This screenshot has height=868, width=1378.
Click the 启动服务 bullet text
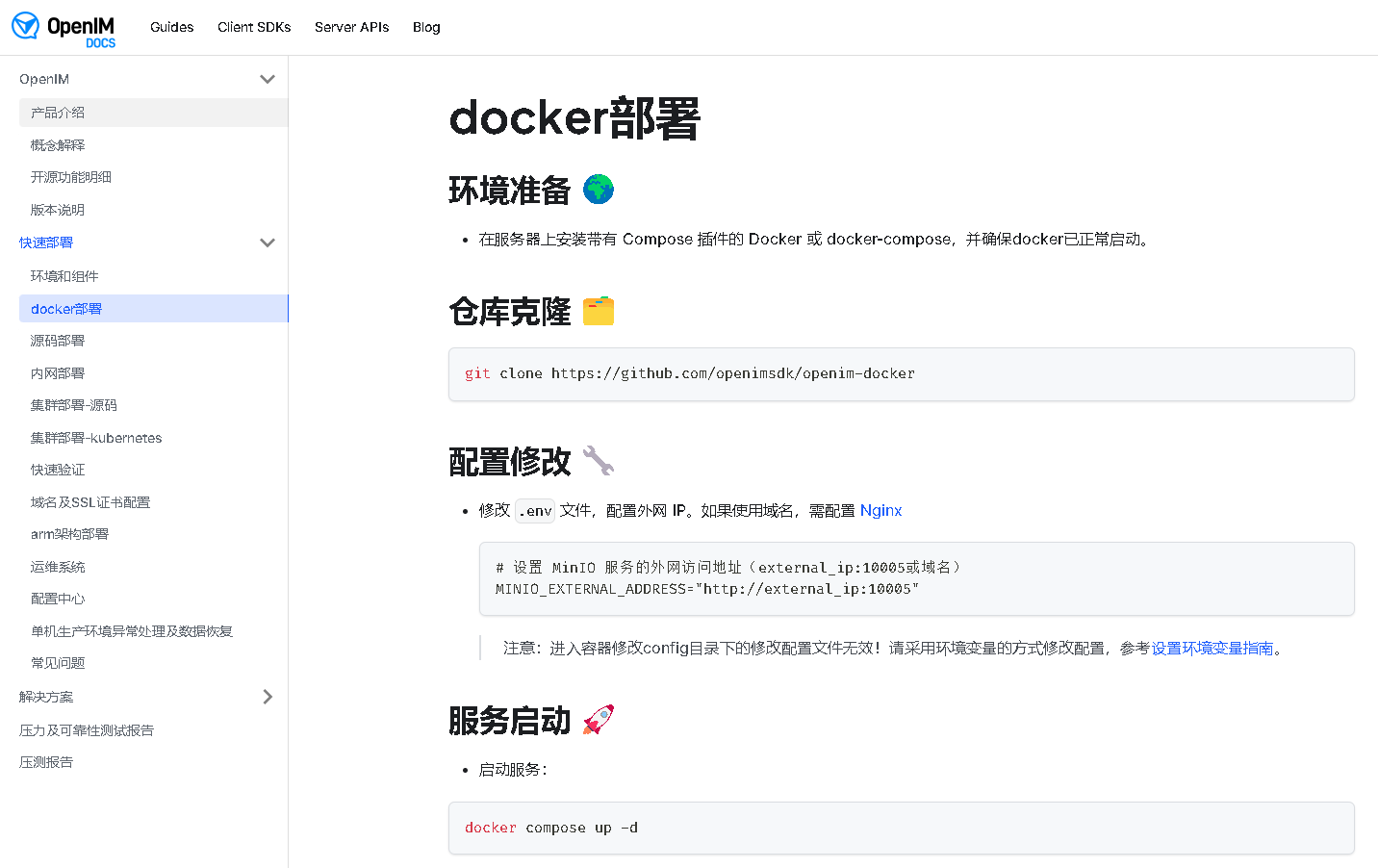(513, 770)
